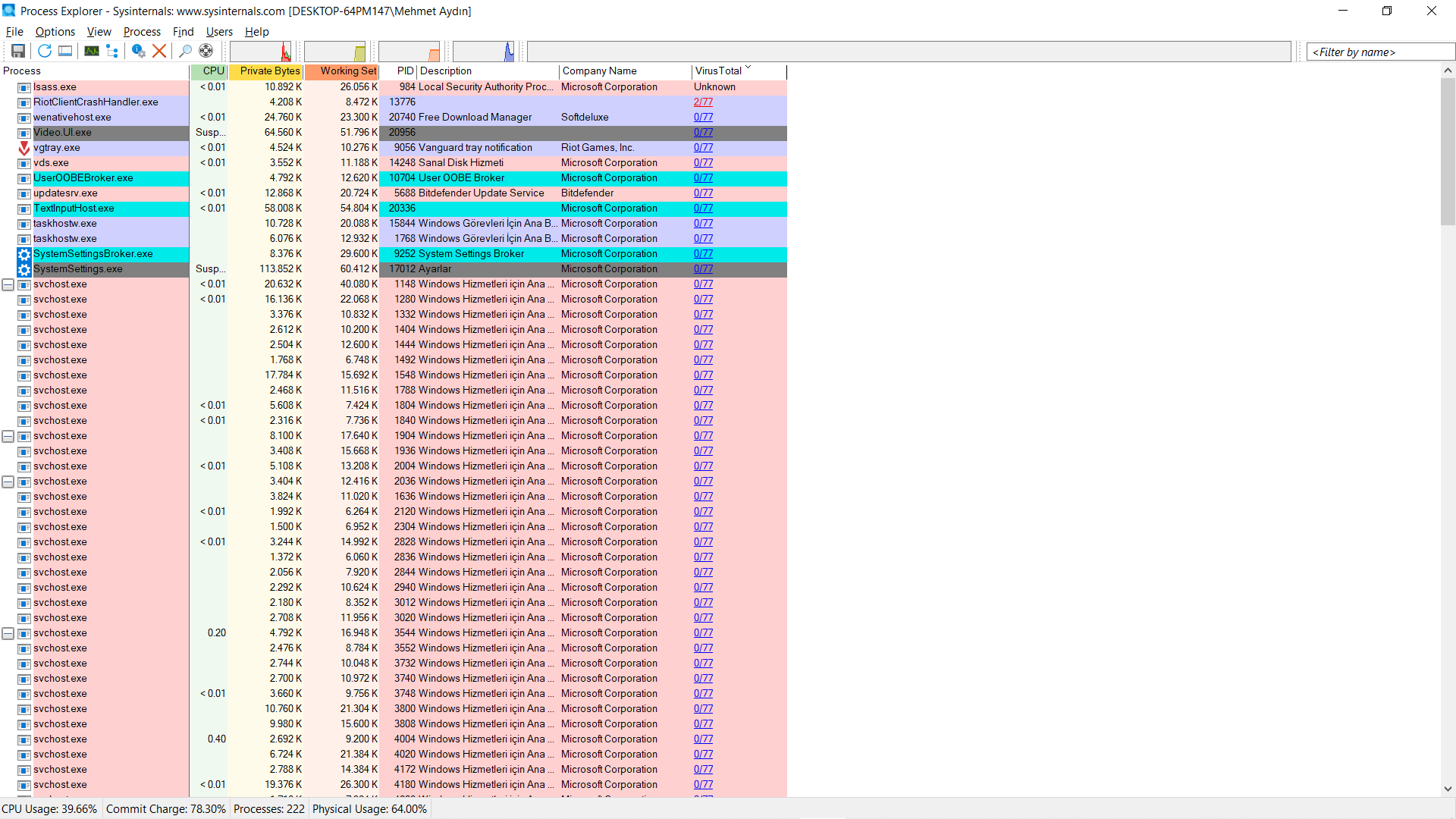Viewport: 1456px width, 819px height.
Task: Sort by the VirusTotal column header
Action: [x=739, y=71]
